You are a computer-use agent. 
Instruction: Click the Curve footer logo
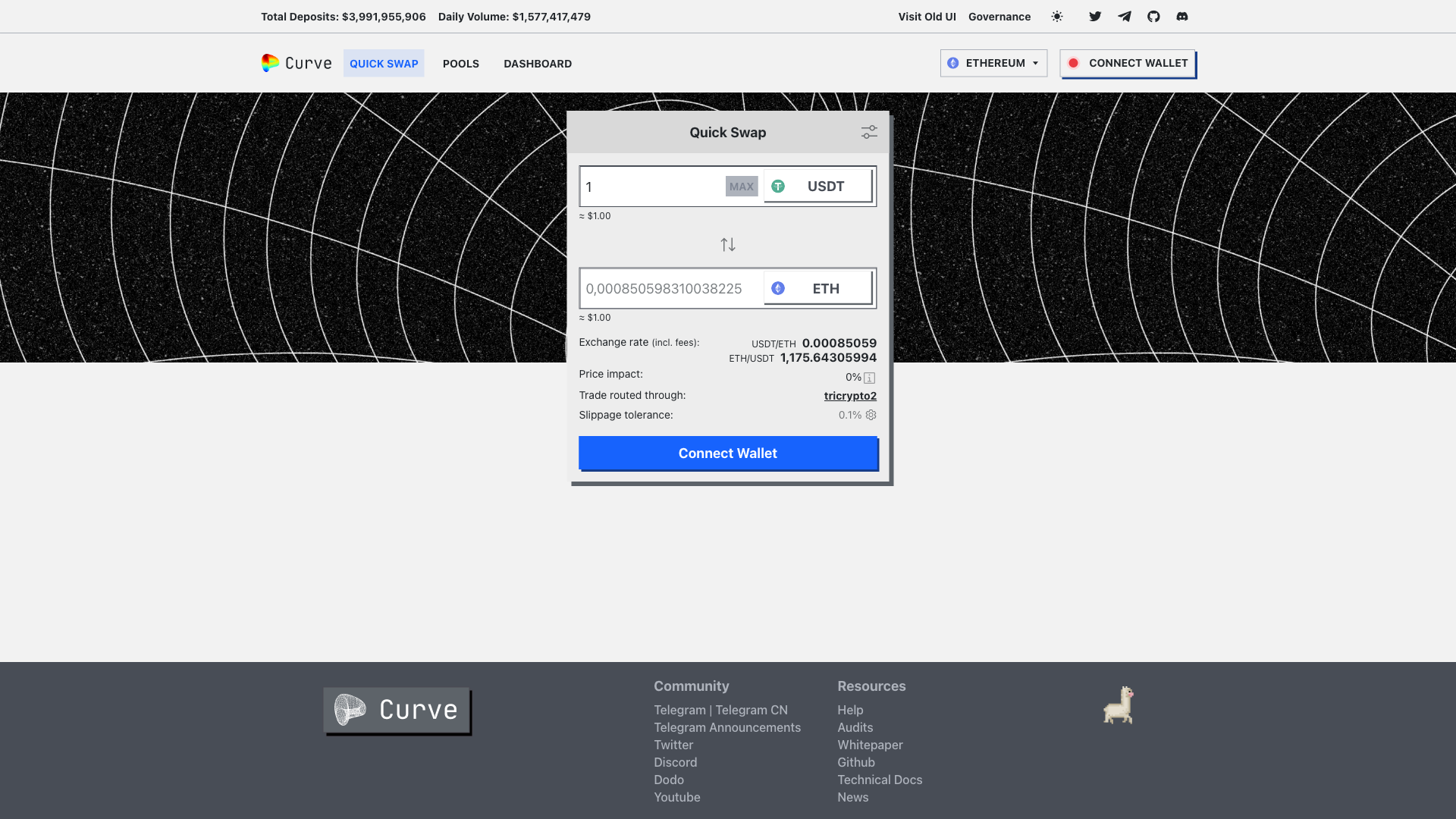pyautogui.click(x=397, y=710)
